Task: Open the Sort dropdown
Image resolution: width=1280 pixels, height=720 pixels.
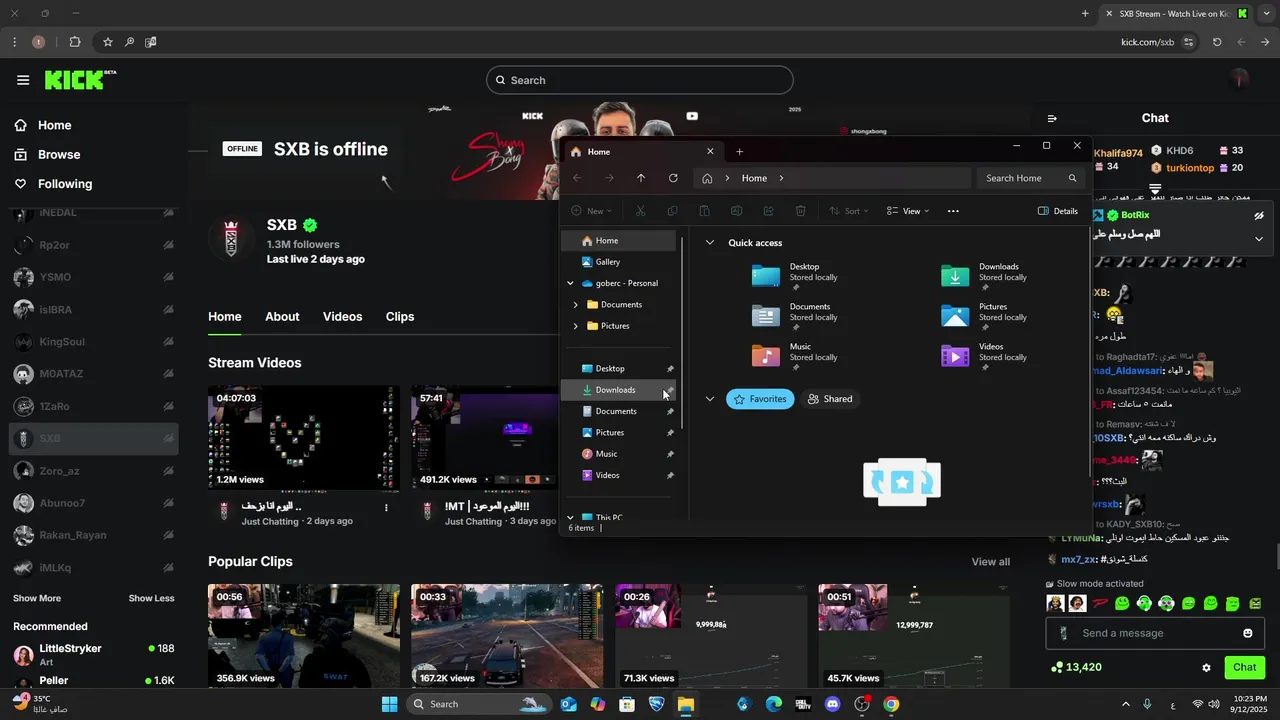Action: [849, 211]
